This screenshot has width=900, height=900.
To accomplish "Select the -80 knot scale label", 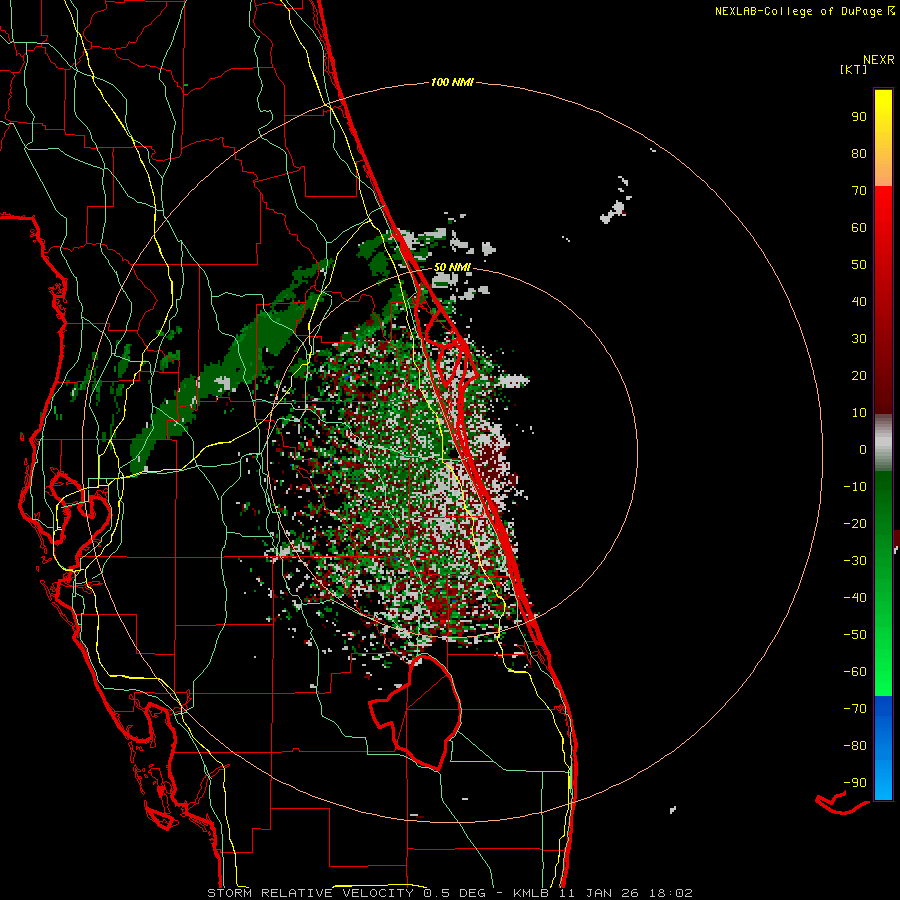I will (x=855, y=746).
